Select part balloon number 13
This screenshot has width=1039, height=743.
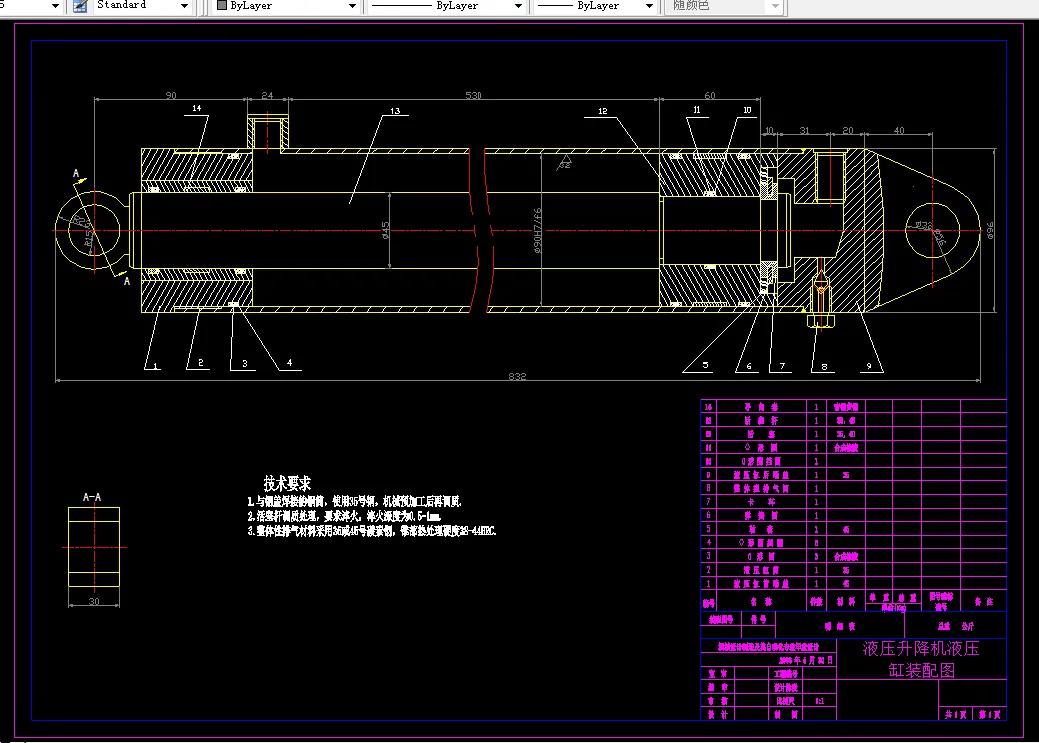395,111
